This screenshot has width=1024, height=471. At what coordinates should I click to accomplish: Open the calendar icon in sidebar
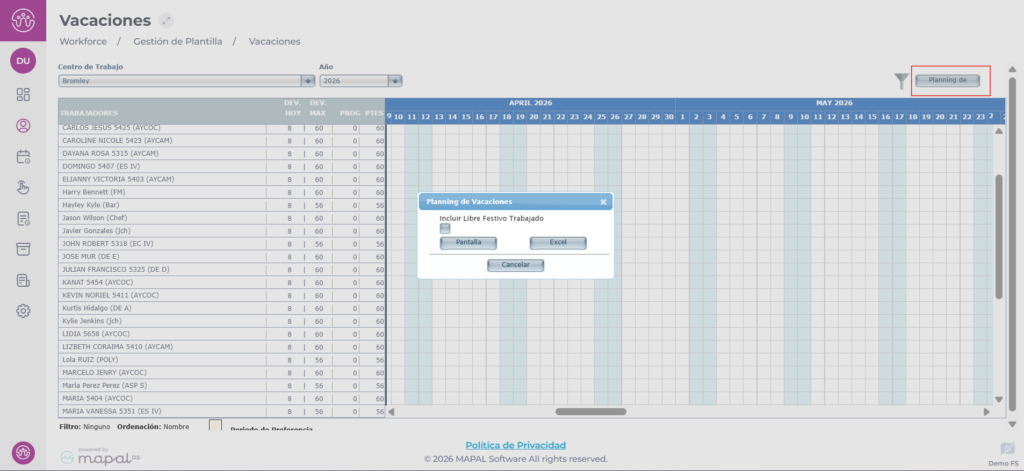pyautogui.click(x=23, y=157)
